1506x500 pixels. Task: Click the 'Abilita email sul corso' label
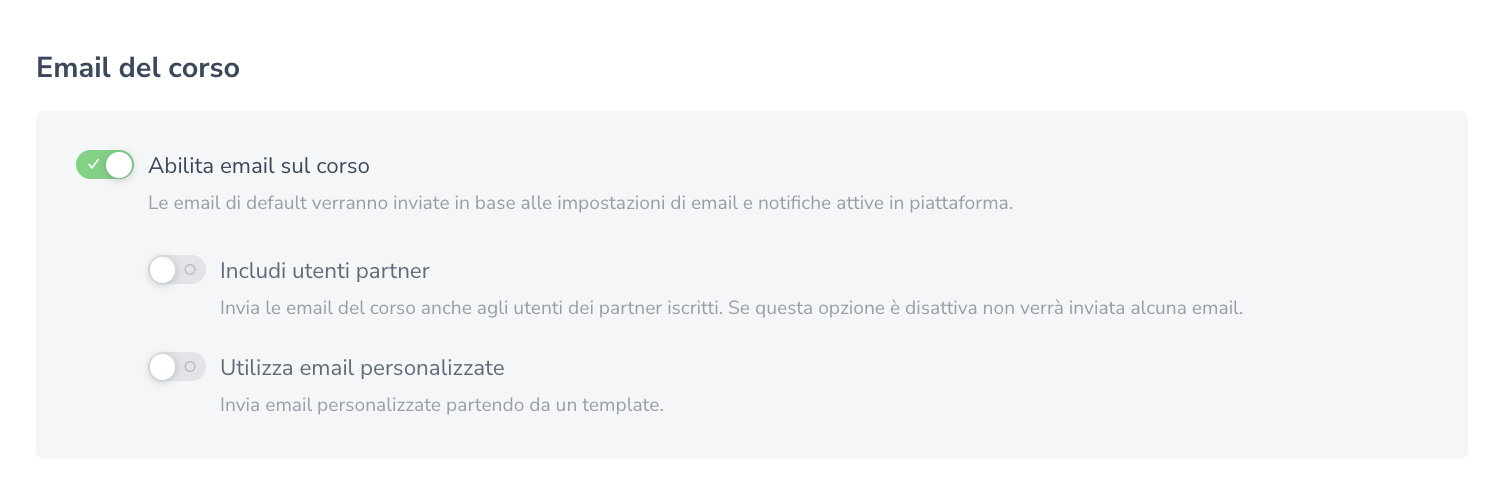tap(259, 165)
